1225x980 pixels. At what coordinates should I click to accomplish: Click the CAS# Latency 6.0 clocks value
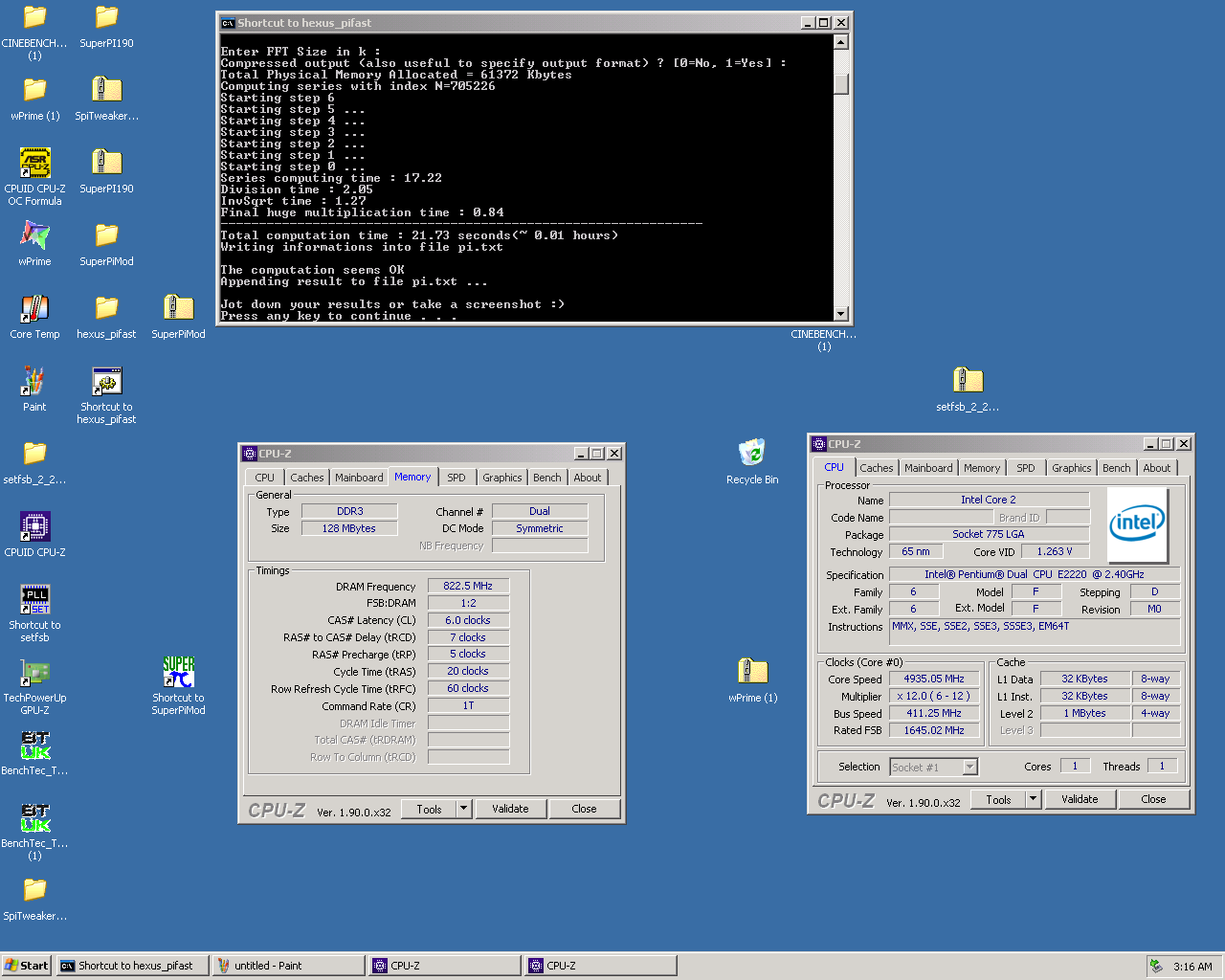[468, 620]
